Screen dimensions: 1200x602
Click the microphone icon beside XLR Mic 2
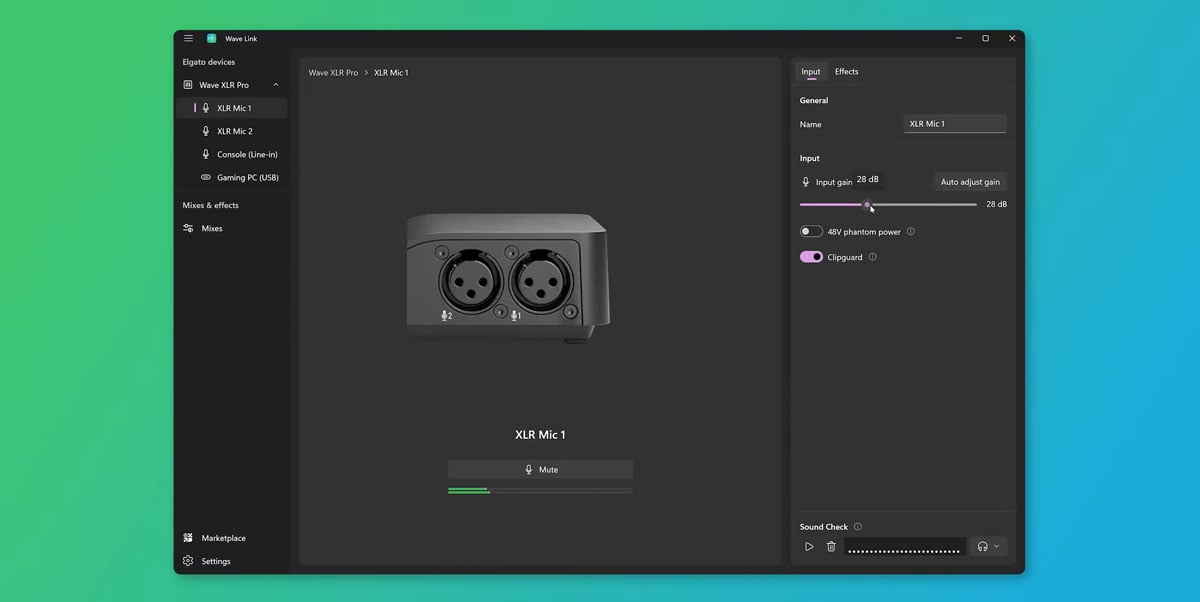coord(206,131)
